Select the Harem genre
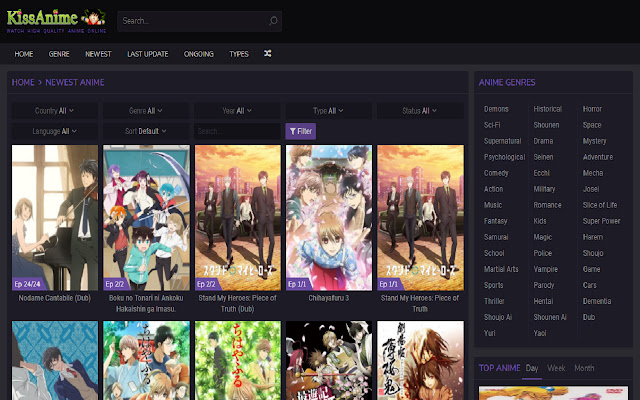The height and width of the screenshot is (400, 640). pyautogui.click(x=592, y=237)
